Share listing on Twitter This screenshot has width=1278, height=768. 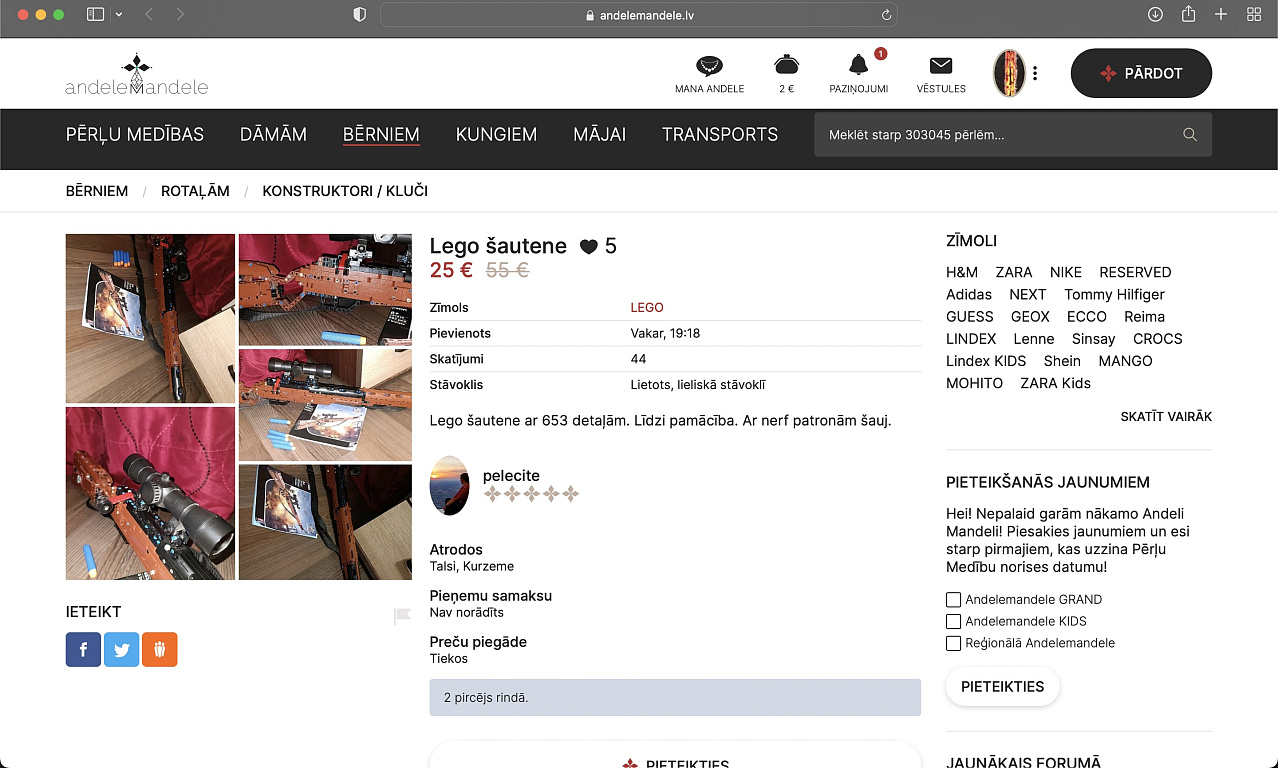(x=121, y=650)
